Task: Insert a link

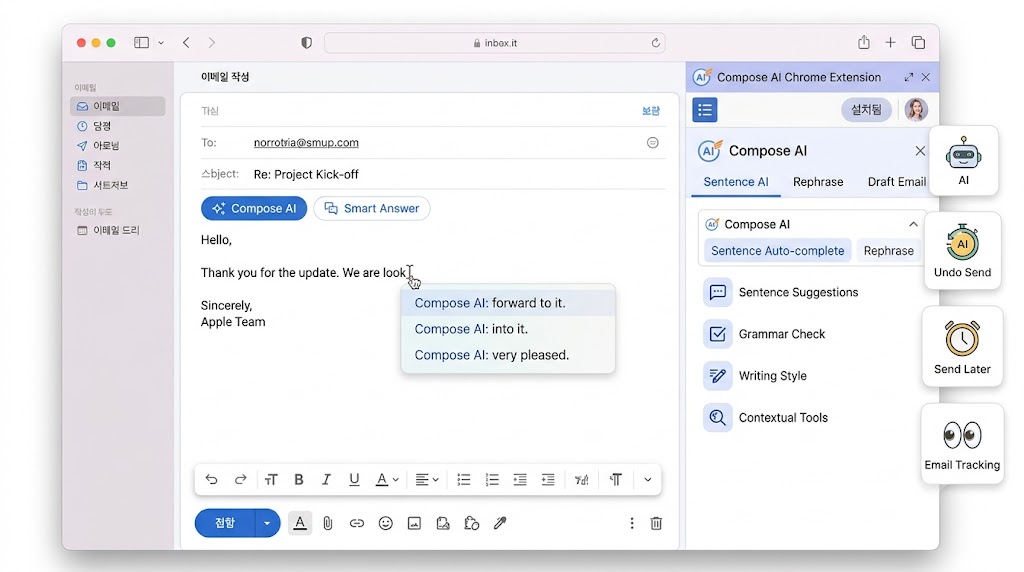Action: (357, 523)
